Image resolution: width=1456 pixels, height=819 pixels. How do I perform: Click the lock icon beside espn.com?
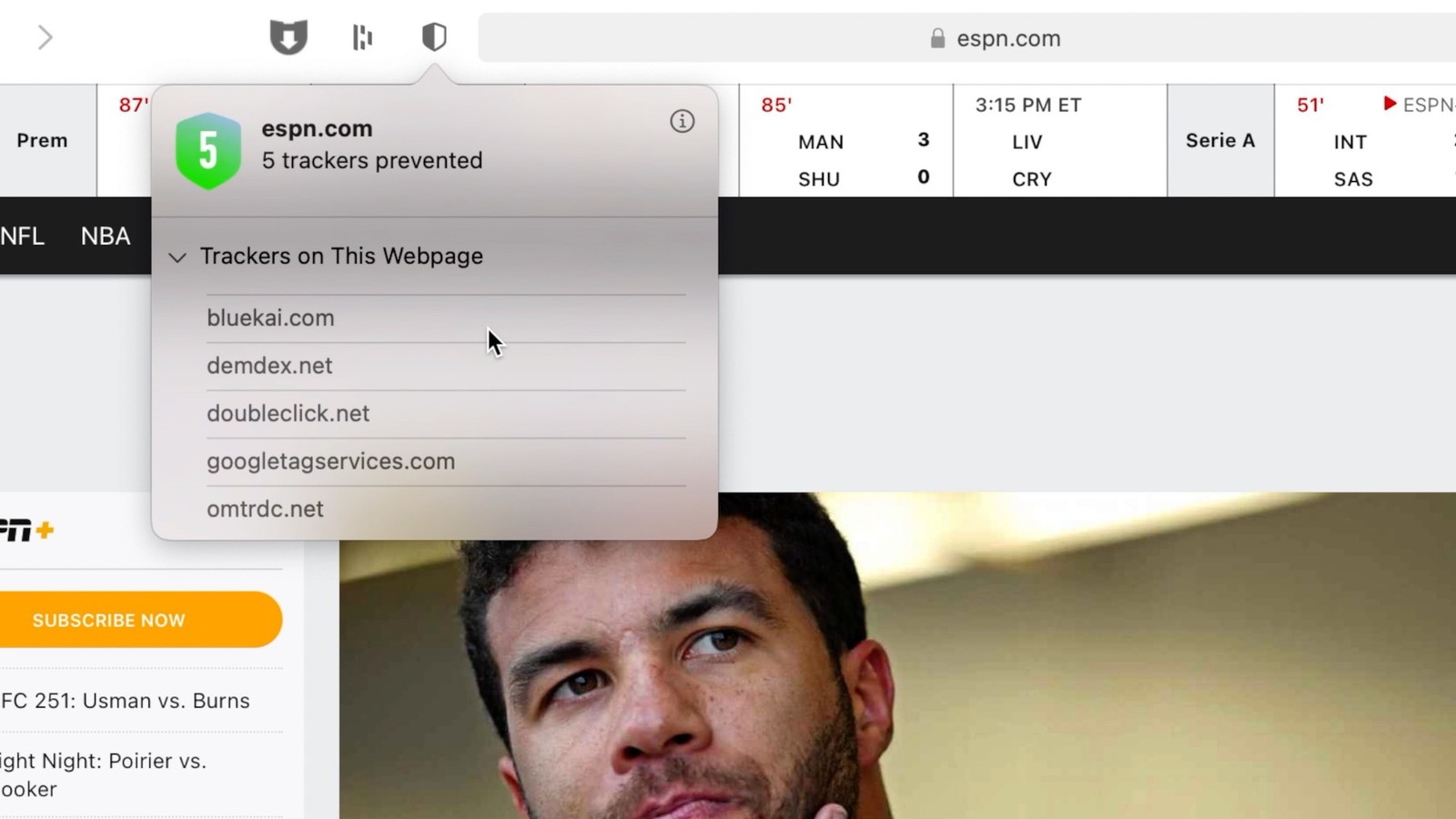tap(937, 38)
